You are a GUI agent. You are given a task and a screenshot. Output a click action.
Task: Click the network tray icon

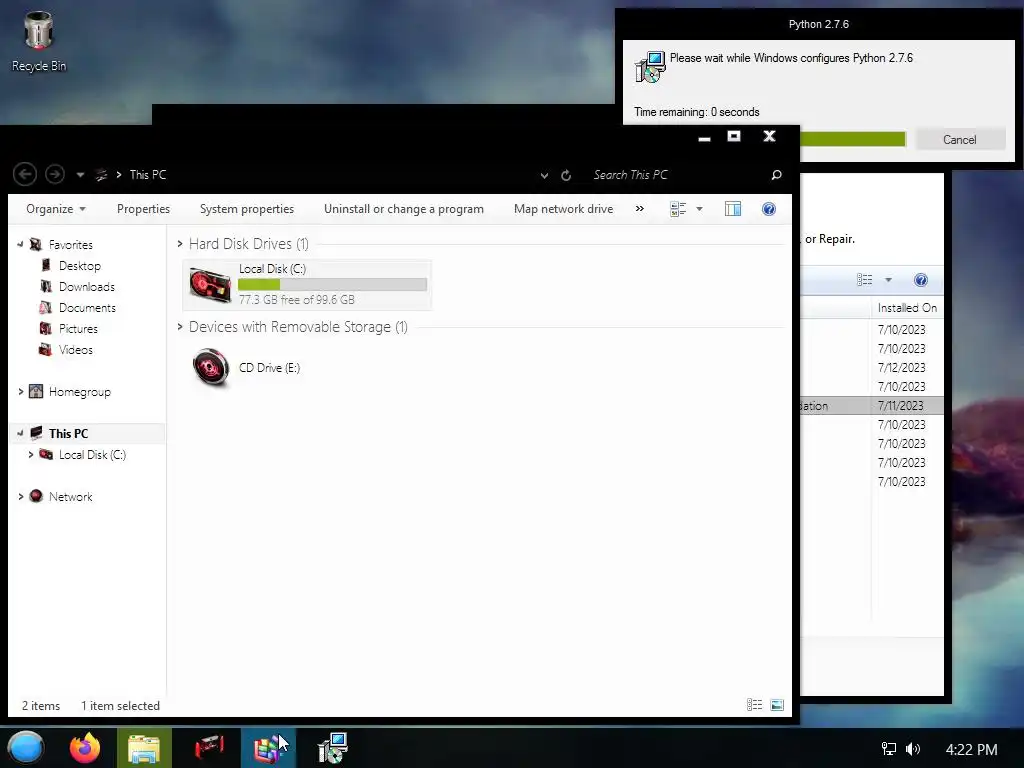888,749
